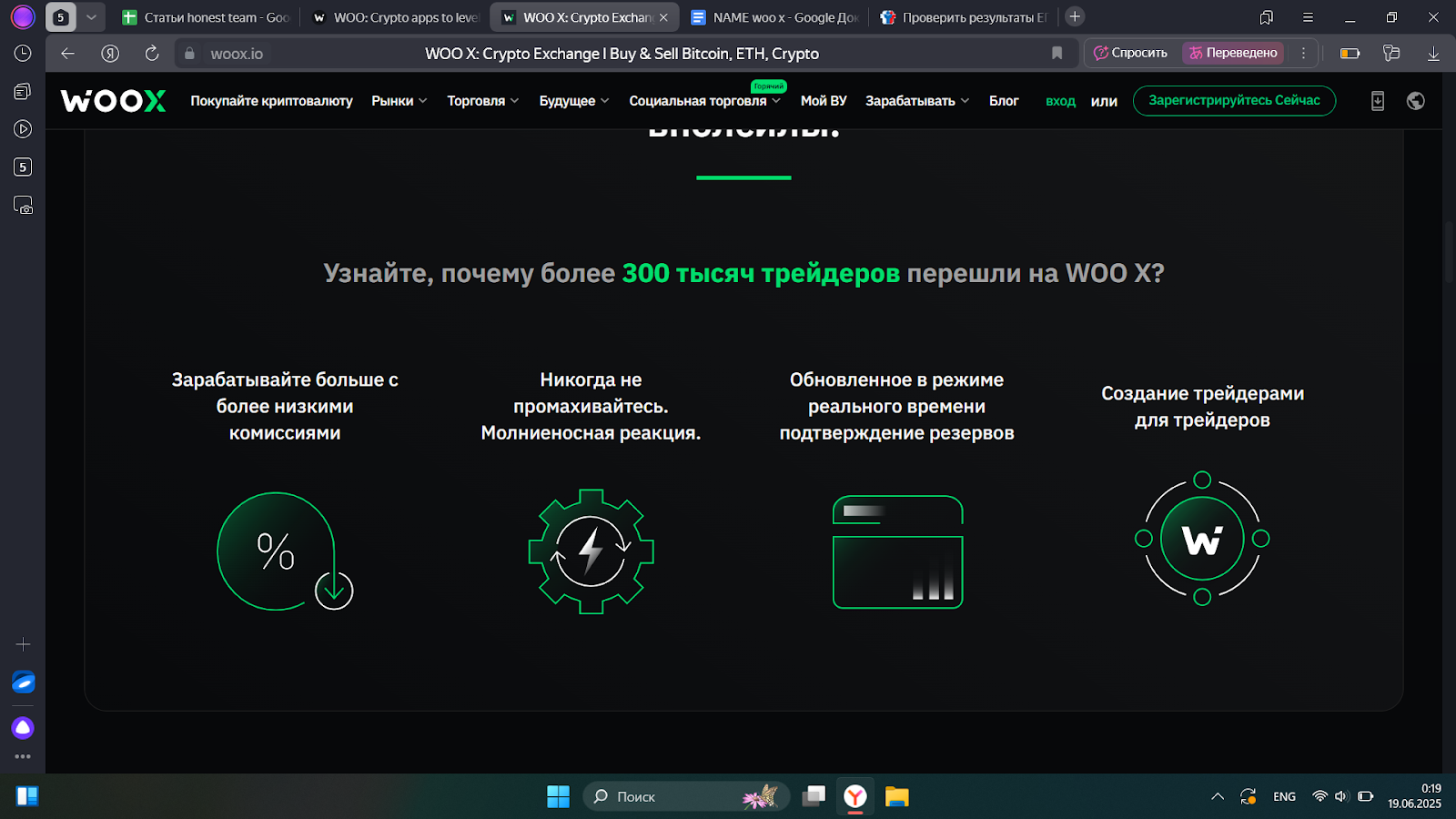Launch the Alice assistant icon
The height and width of the screenshot is (819, 1456).
tap(23, 728)
